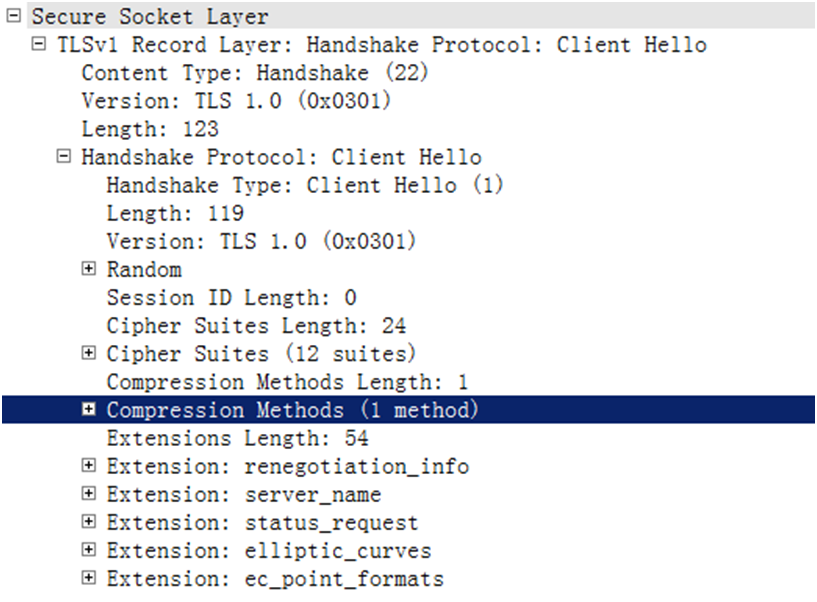Expand the renegotiation_info extension
This screenshot has width=817, height=602.
click(x=89, y=466)
